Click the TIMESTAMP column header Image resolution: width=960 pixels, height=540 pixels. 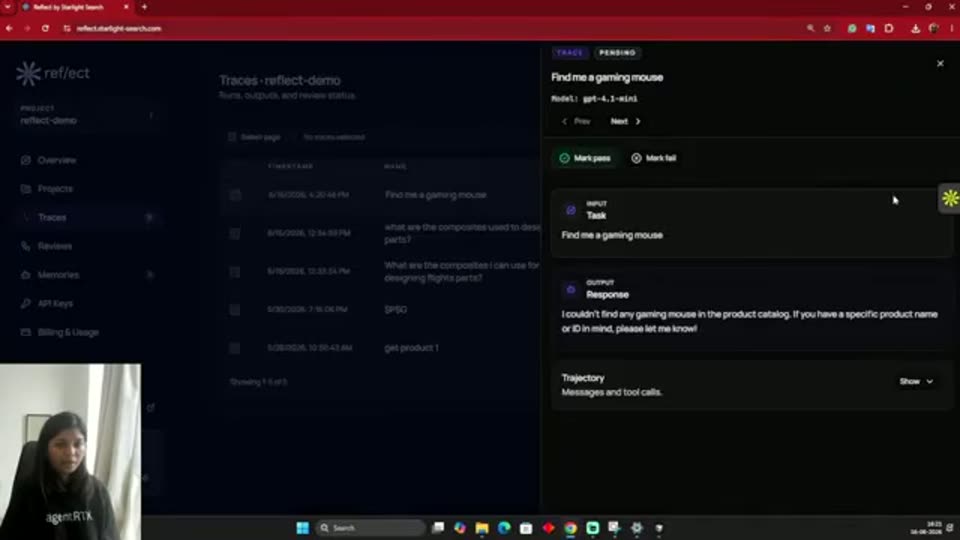tap(290, 167)
